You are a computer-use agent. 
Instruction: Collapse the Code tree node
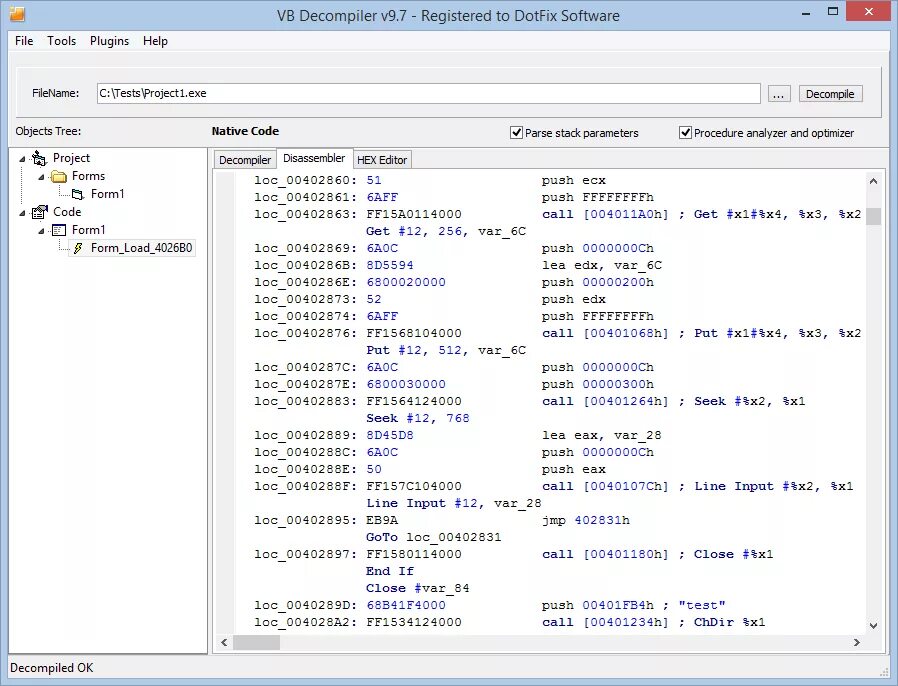pos(22,213)
